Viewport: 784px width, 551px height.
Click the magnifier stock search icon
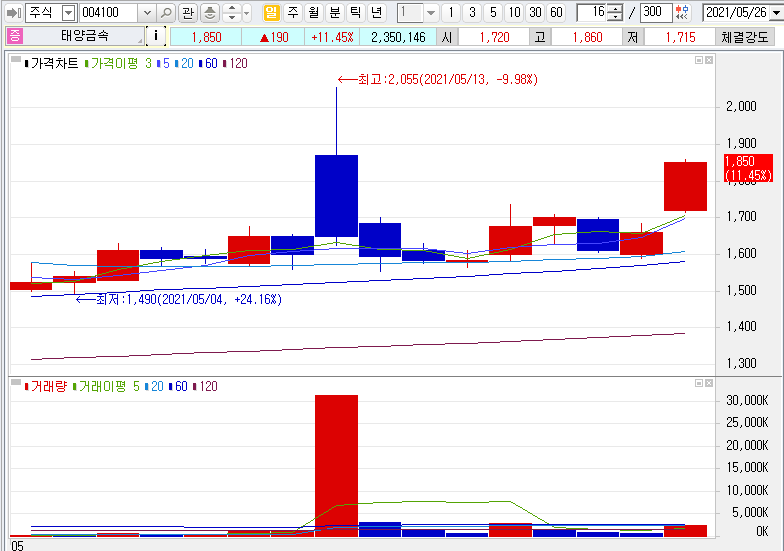click(166, 12)
